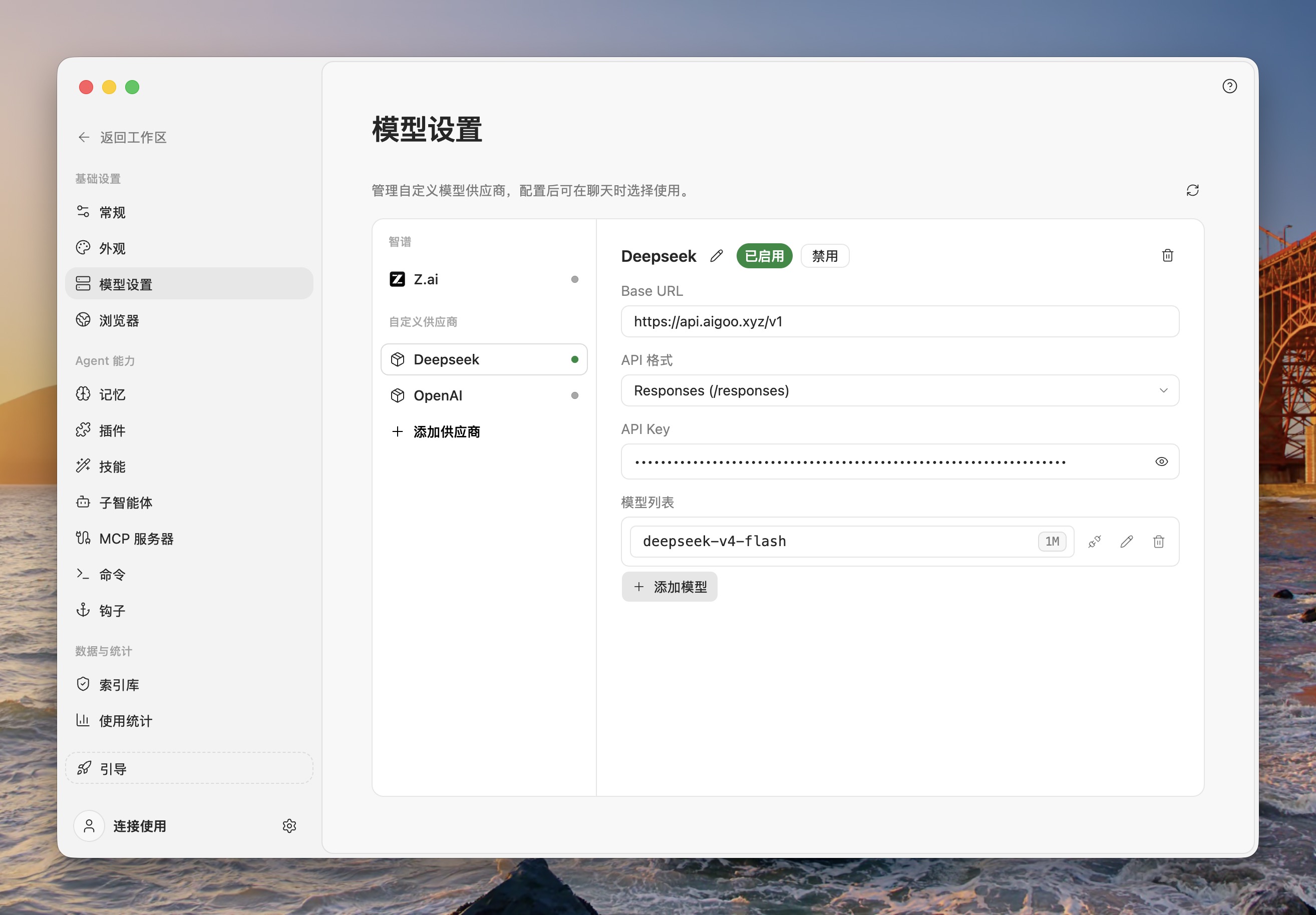Click the back arrow to 返回工作区

84,137
